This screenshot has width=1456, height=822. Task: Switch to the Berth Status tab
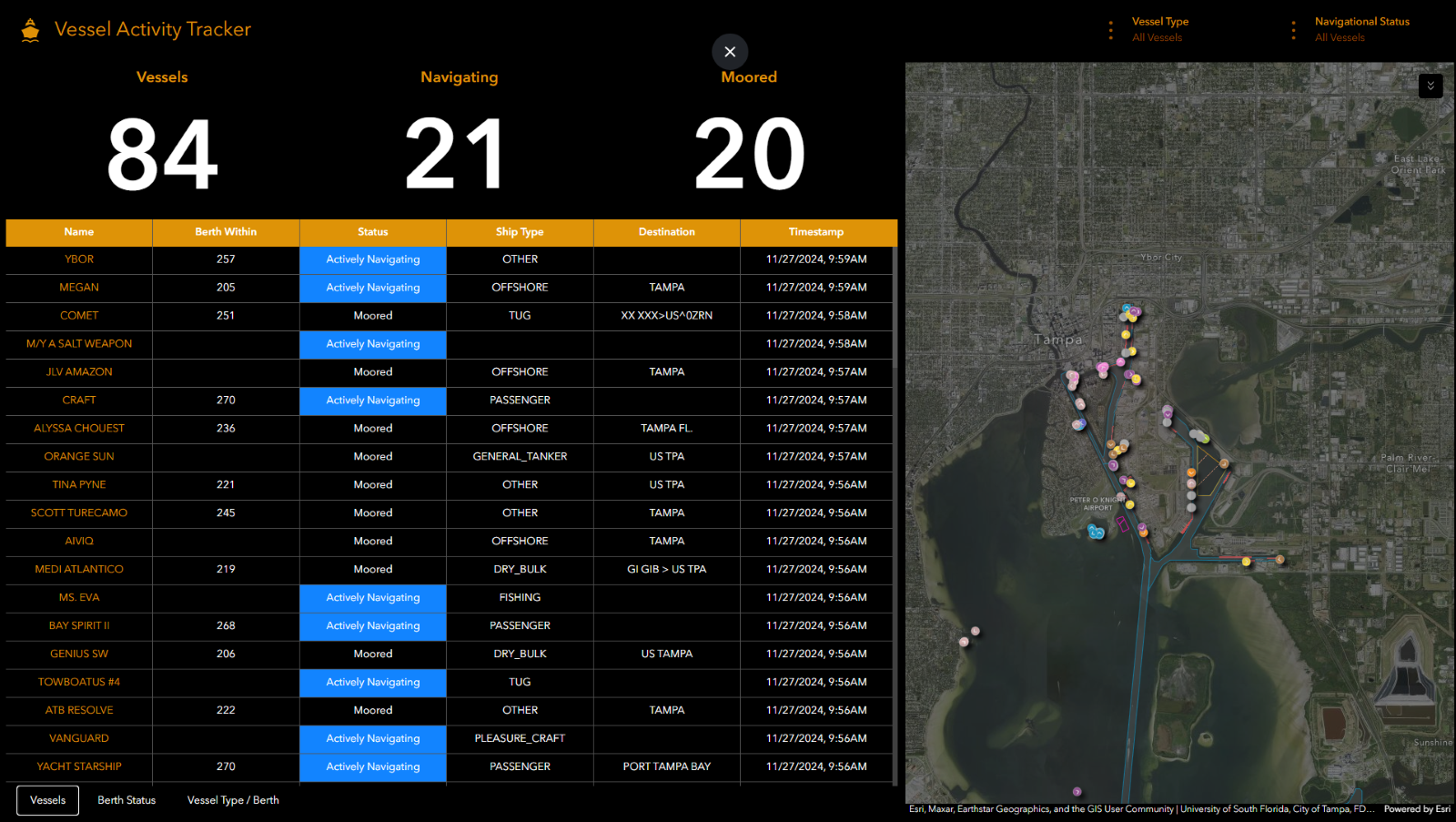click(x=126, y=800)
